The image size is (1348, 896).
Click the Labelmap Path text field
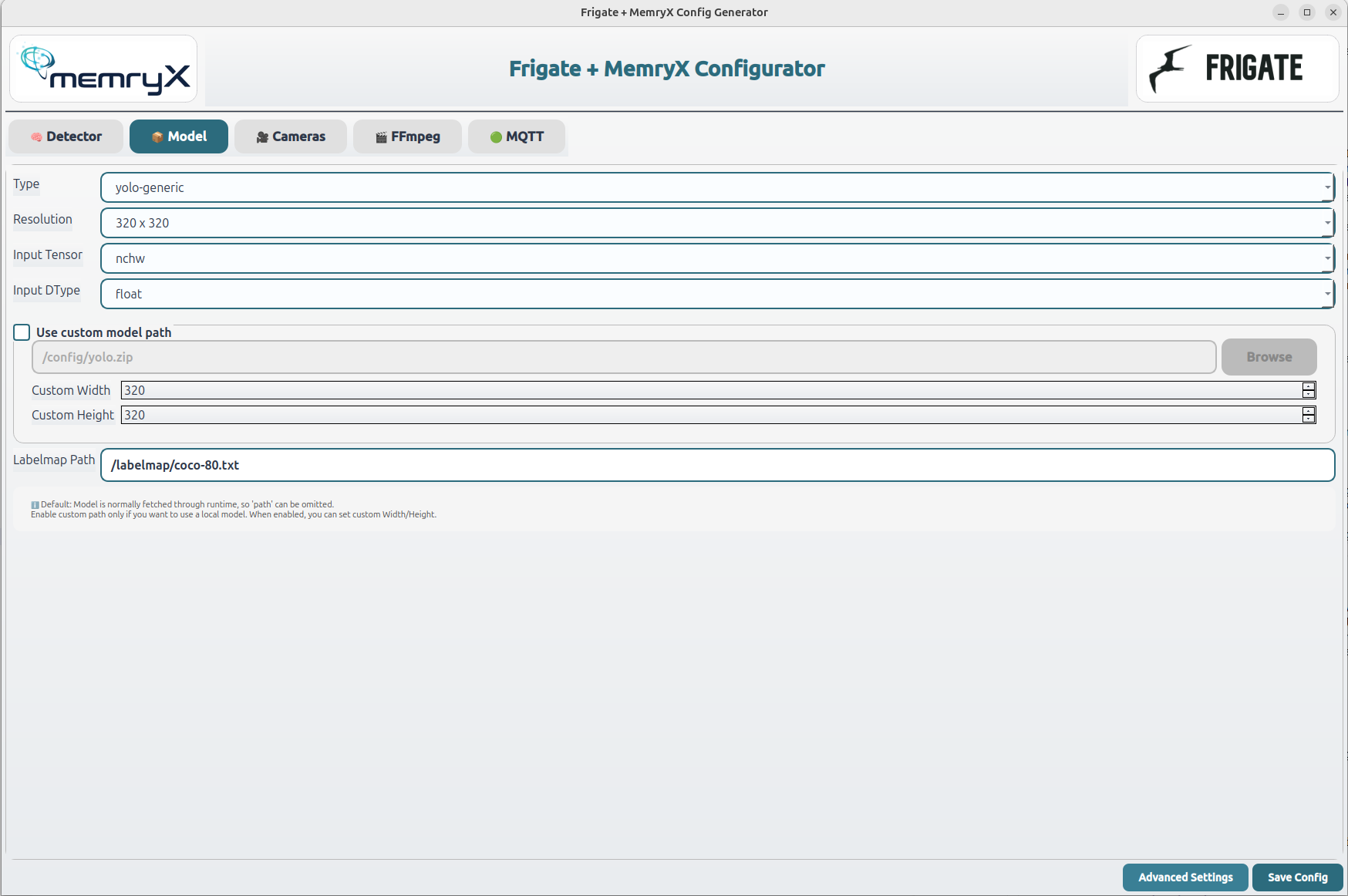click(x=716, y=465)
